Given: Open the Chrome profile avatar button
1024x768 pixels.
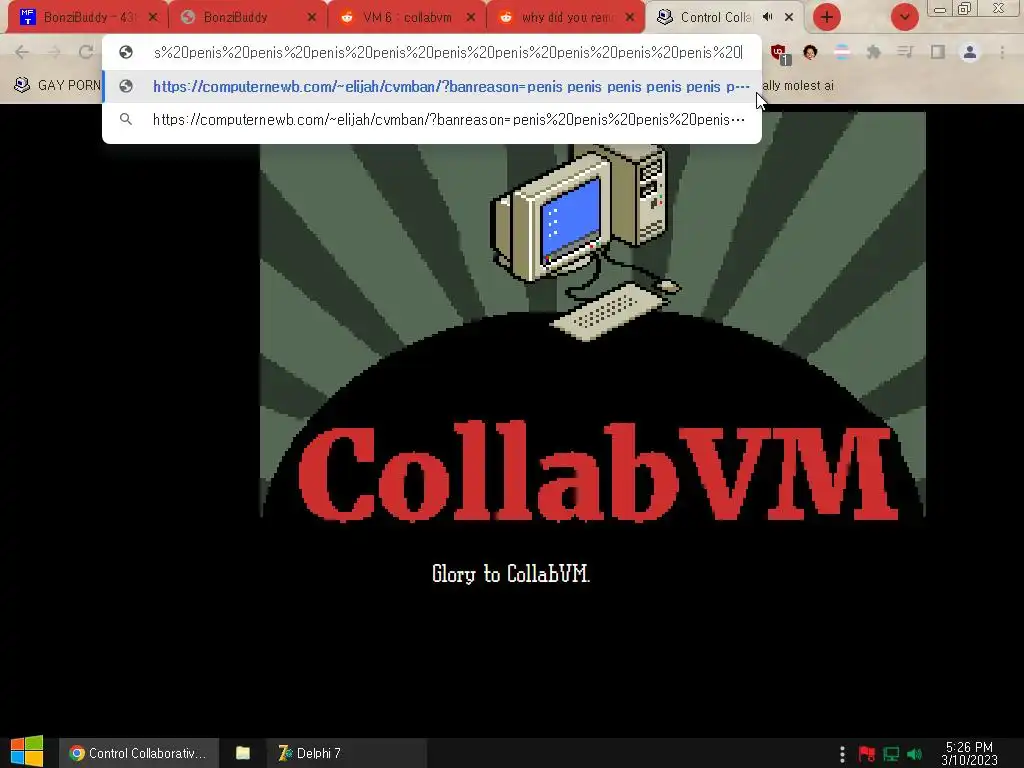Looking at the screenshot, I should (x=970, y=52).
